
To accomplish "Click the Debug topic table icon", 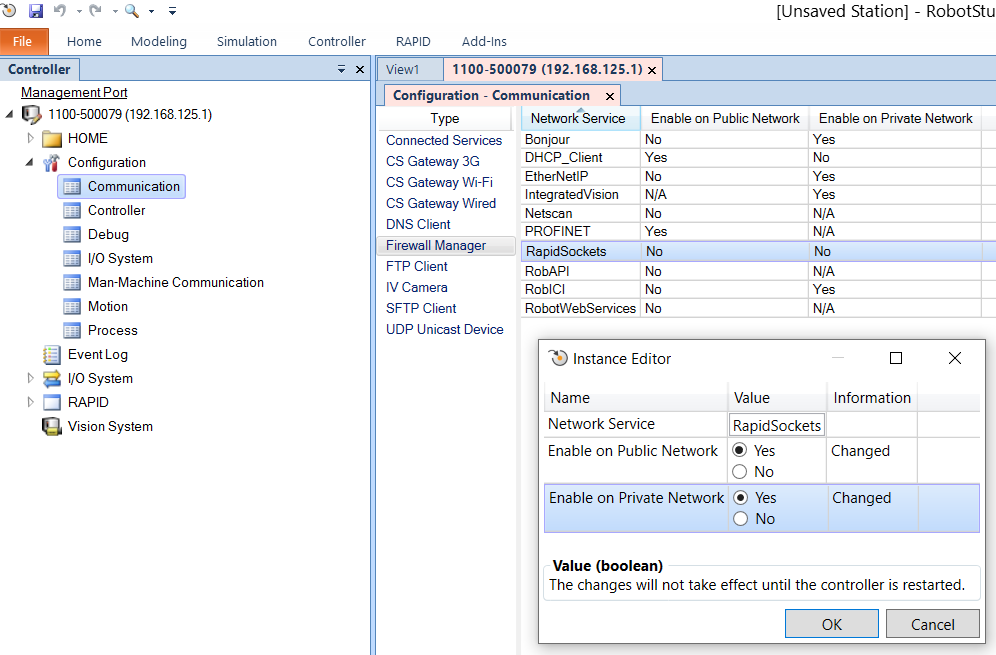I will tap(72, 234).
